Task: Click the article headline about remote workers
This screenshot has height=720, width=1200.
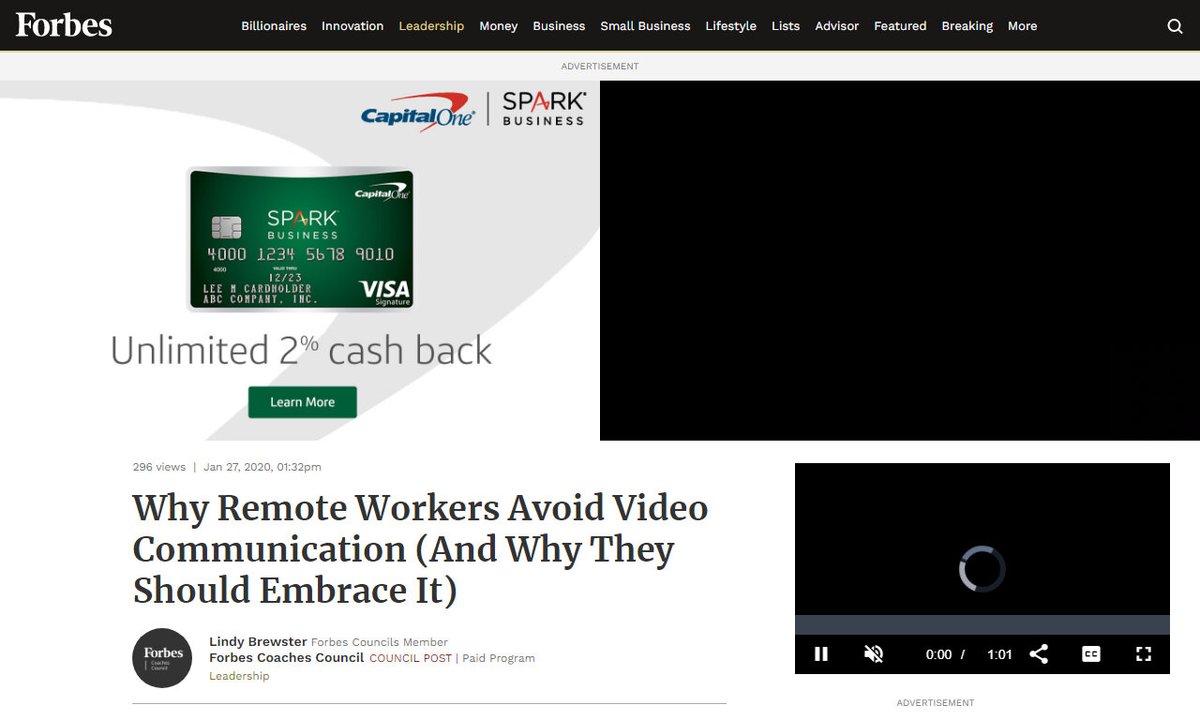Action: tap(420, 549)
